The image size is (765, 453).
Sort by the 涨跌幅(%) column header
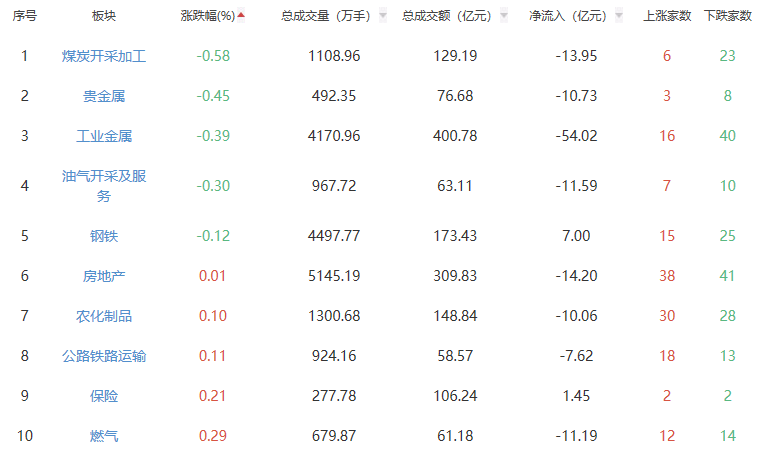207,16
